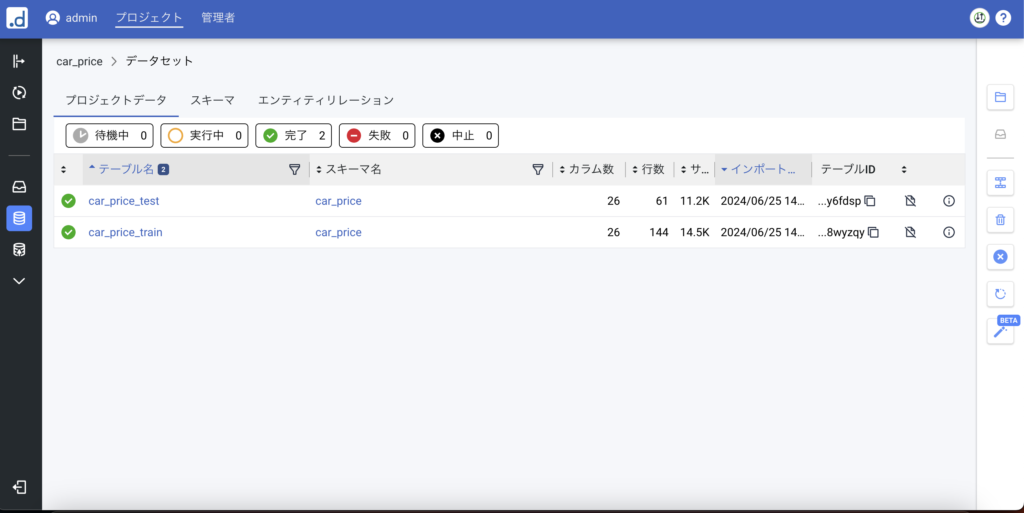Screen dimensions: 1024x513
Task: Open the car_price_test table link
Action: tap(124, 201)
